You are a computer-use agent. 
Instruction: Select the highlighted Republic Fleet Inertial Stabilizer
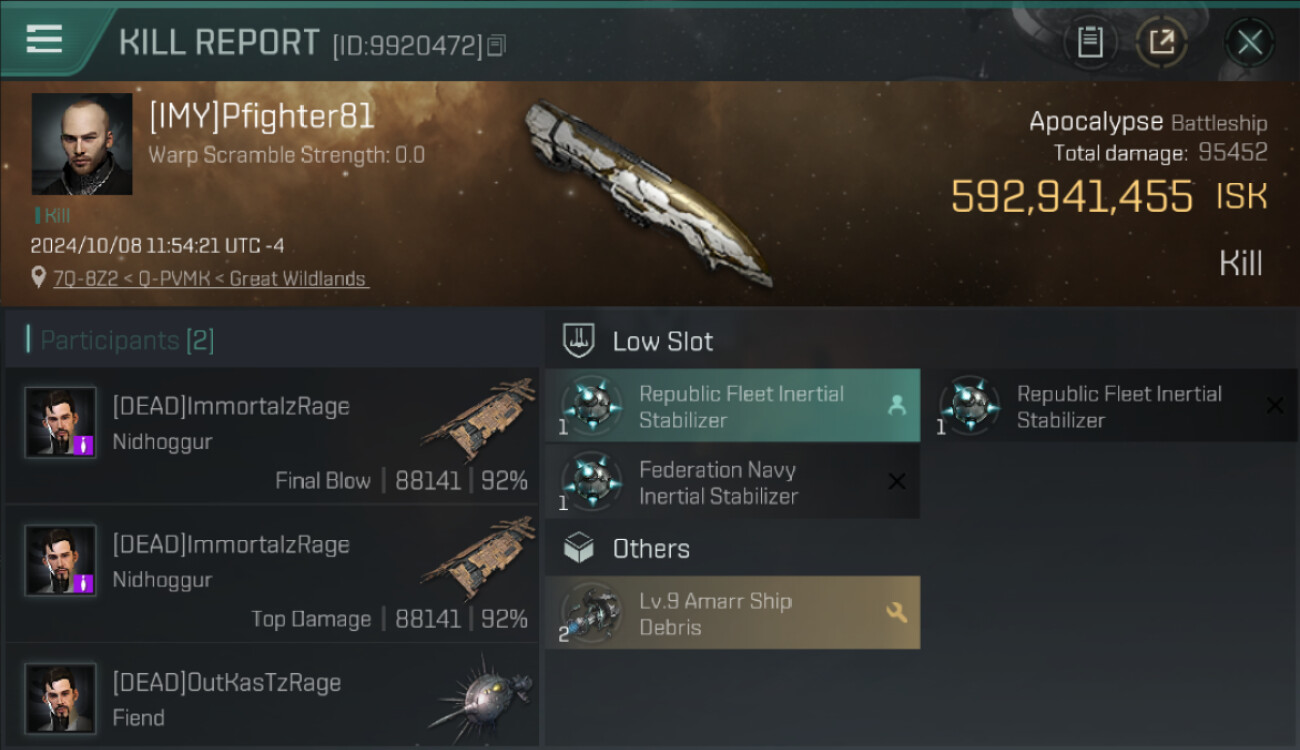(732, 406)
